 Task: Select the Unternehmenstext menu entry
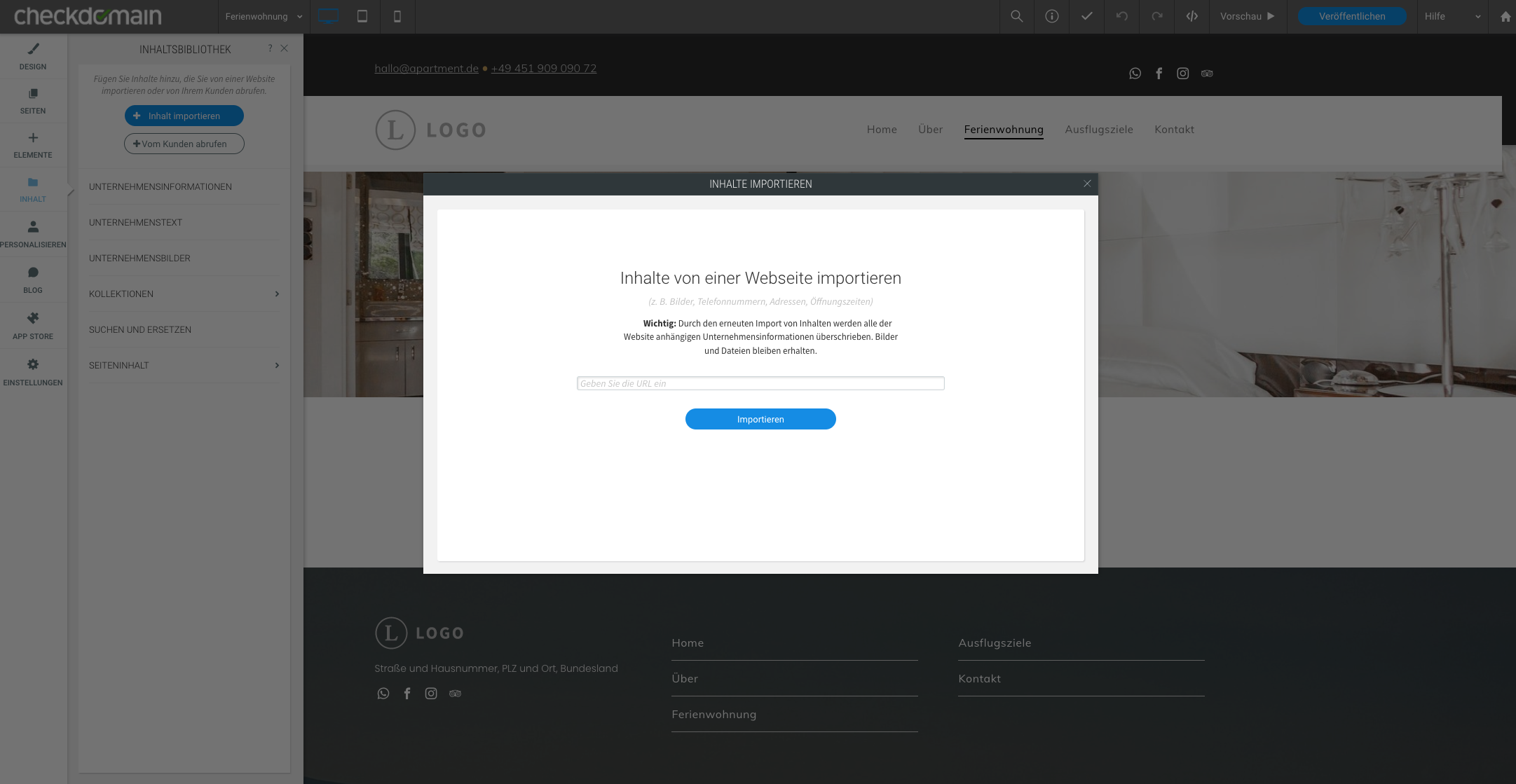135,222
